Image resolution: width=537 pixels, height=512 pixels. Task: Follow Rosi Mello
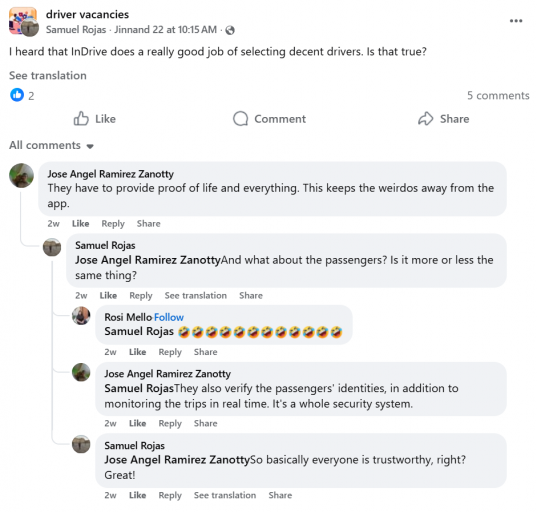[x=169, y=317]
